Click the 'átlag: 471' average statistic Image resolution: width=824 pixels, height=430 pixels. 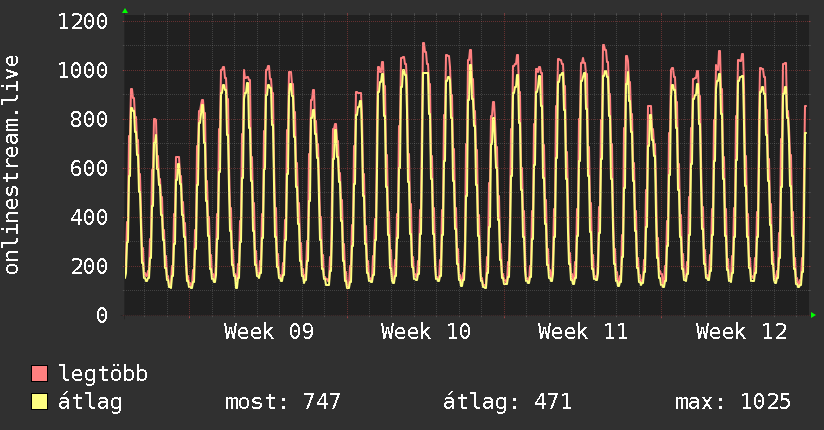pyautogui.click(x=507, y=402)
